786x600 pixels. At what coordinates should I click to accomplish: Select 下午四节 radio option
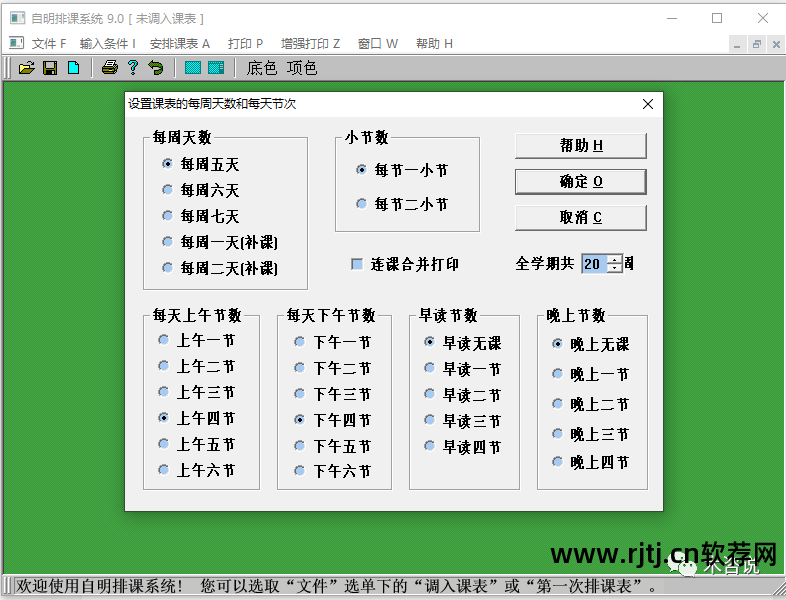coord(333,420)
